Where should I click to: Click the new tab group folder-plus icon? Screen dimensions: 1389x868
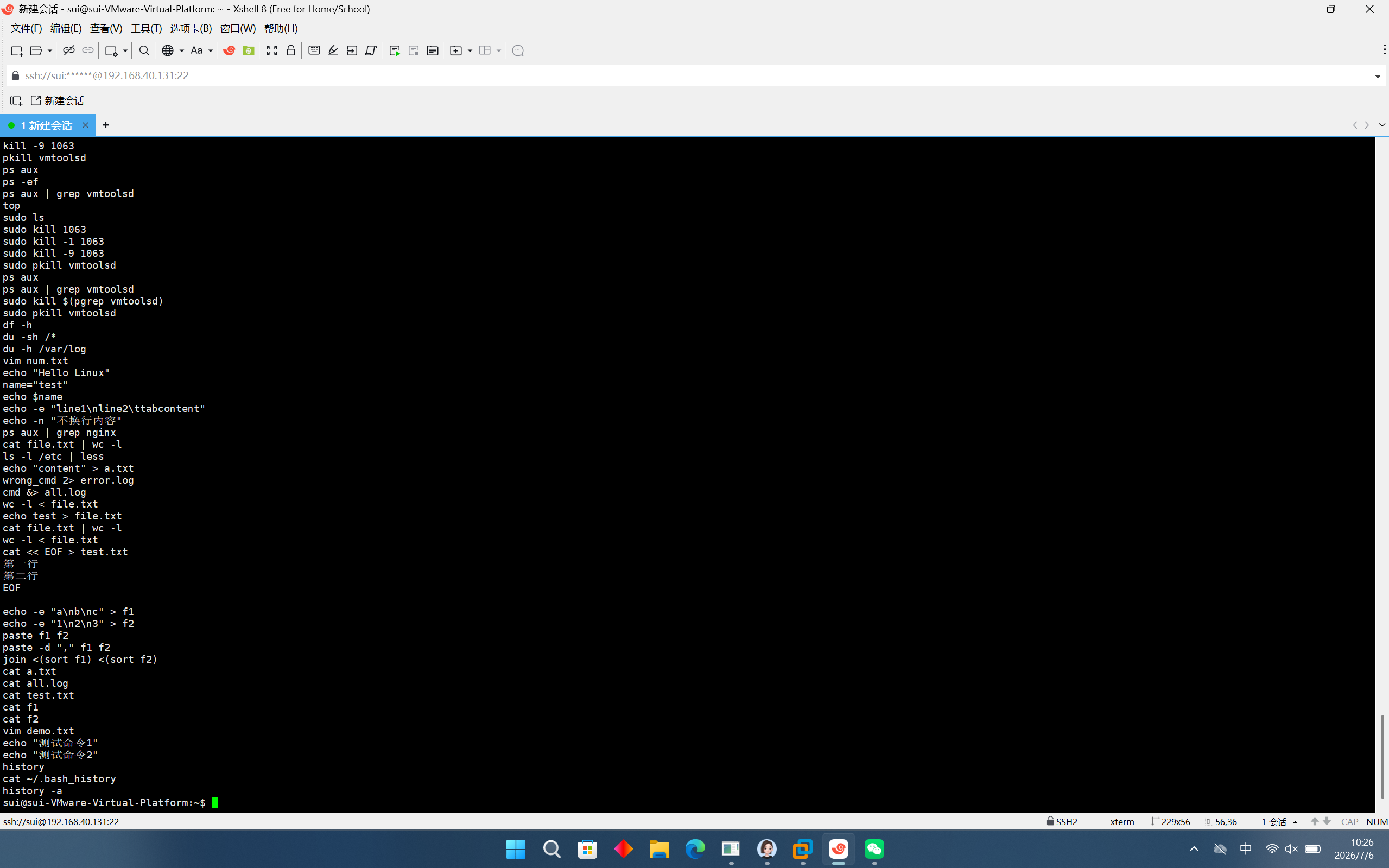click(456, 50)
